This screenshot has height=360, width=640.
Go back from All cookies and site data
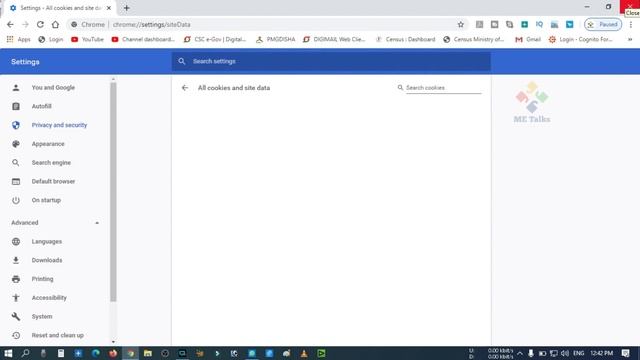point(185,88)
